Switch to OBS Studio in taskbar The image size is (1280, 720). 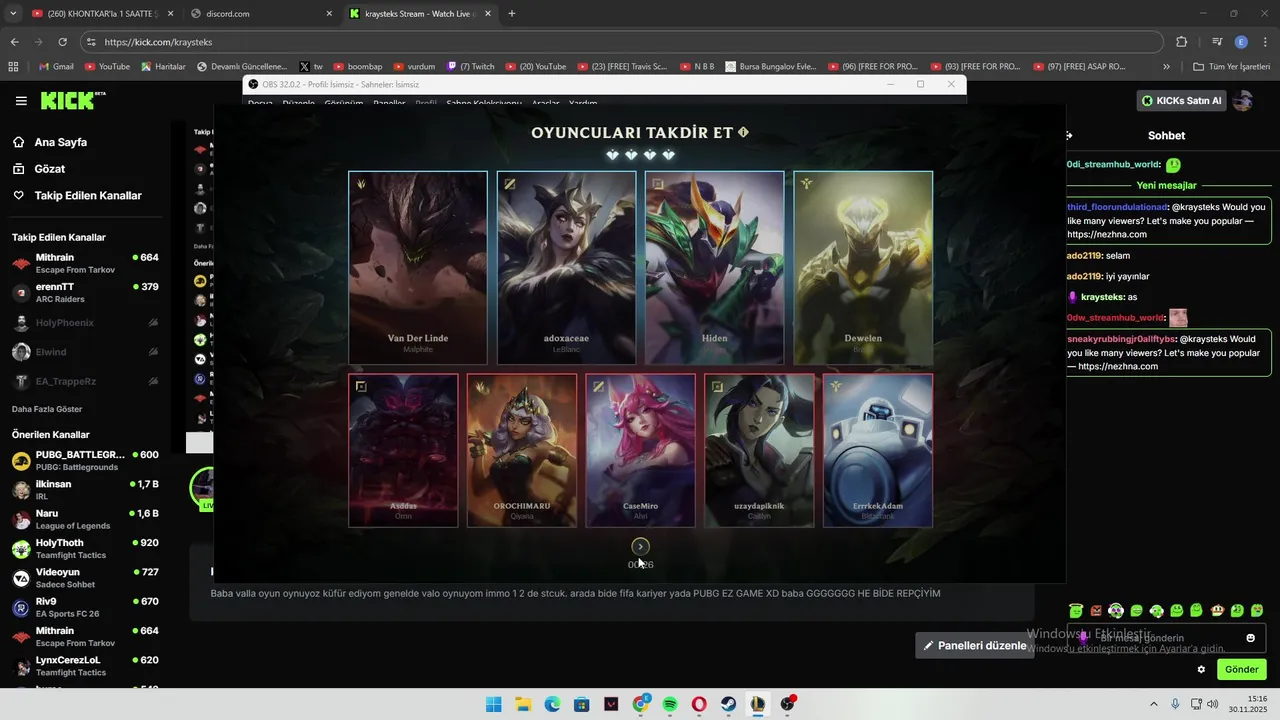(x=787, y=704)
